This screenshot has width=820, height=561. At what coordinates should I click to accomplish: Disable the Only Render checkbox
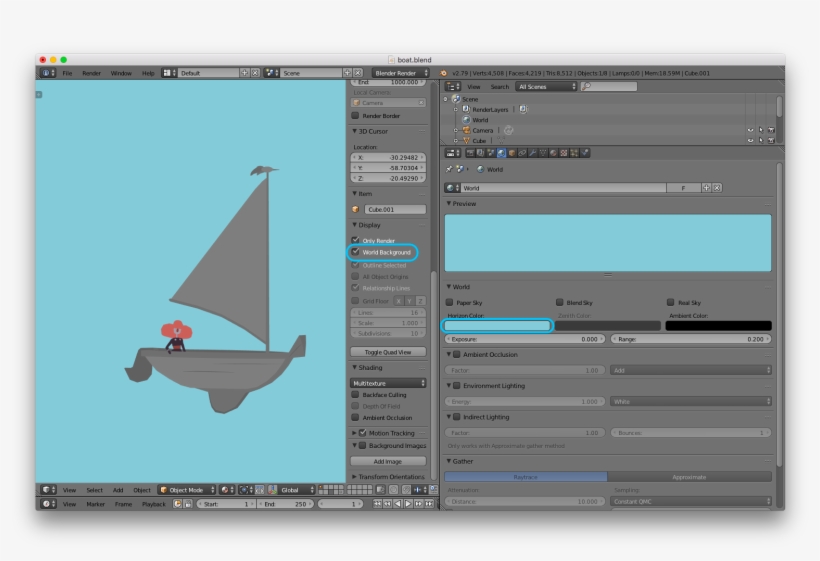(355, 241)
